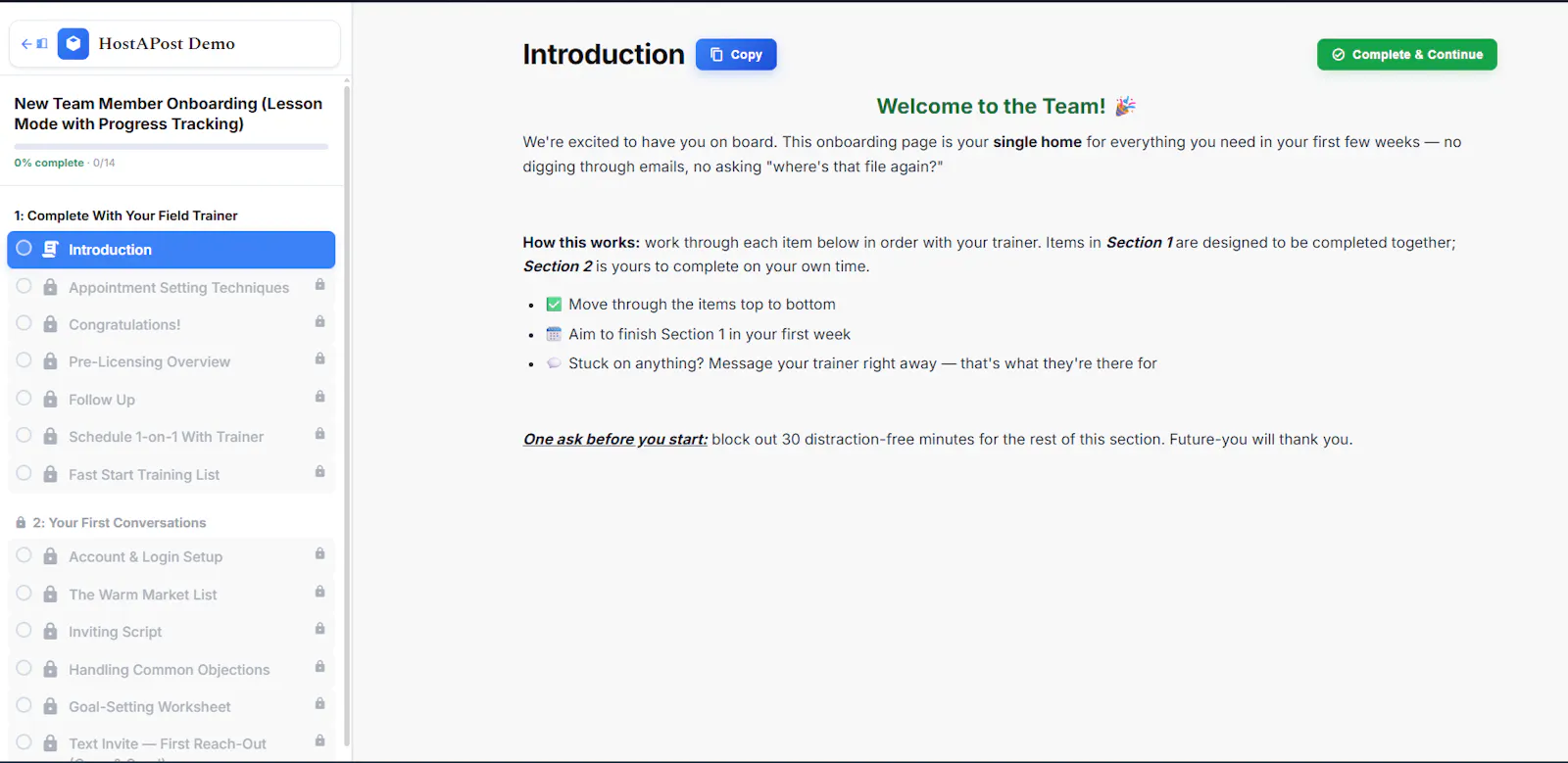Open Handling Common Objections lesson
Viewport: 1568px width, 763px height.
[x=171, y=669]
